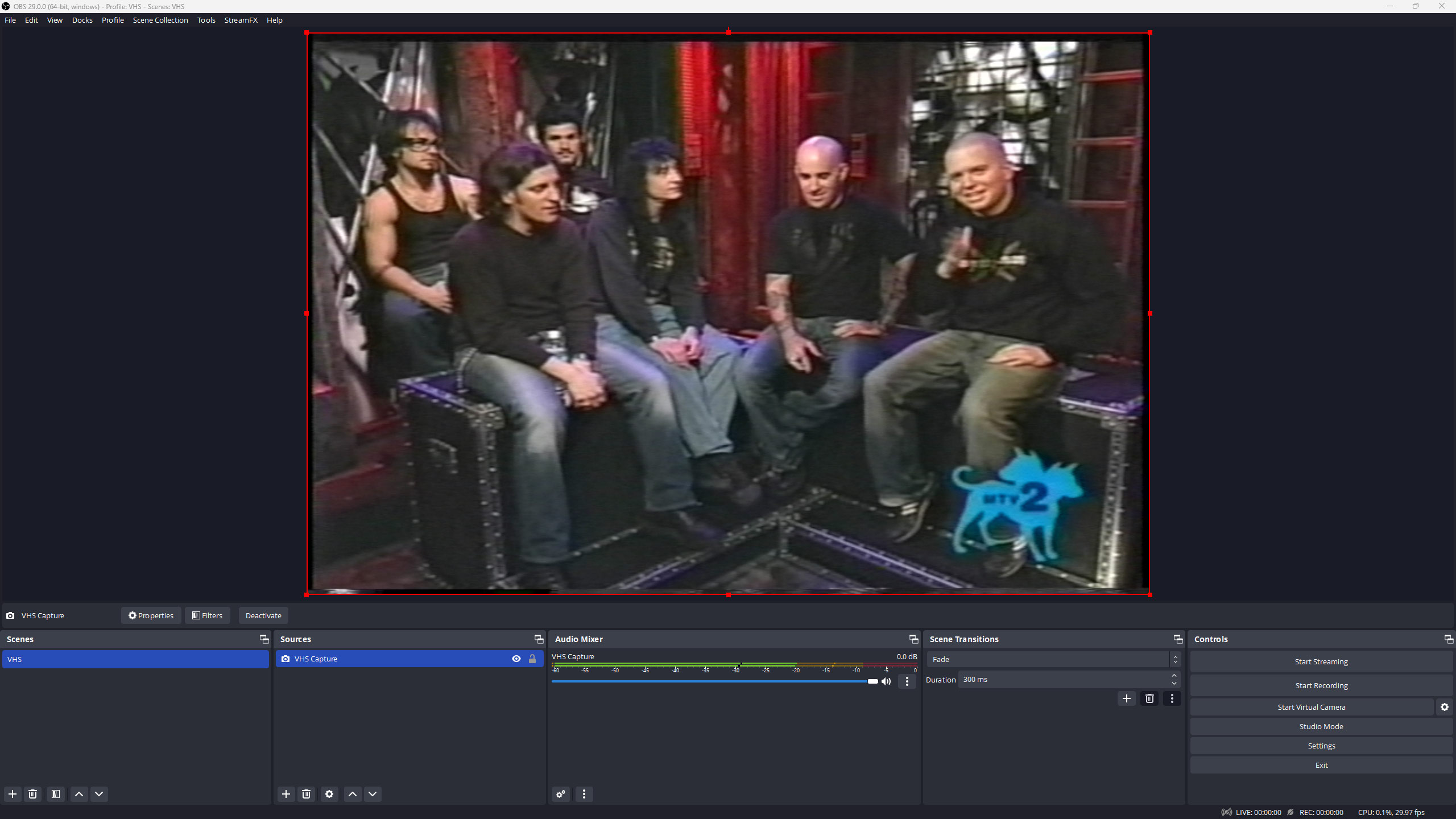
Task: Click the source add icon in Sources panel
Action: [286, 793]
